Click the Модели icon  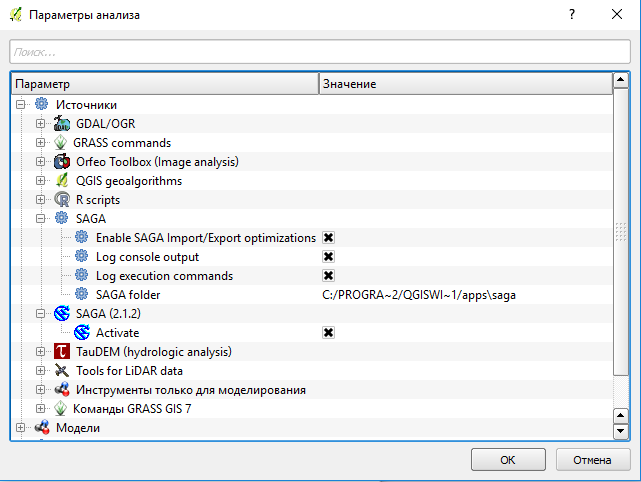click(x=42, y=427)
